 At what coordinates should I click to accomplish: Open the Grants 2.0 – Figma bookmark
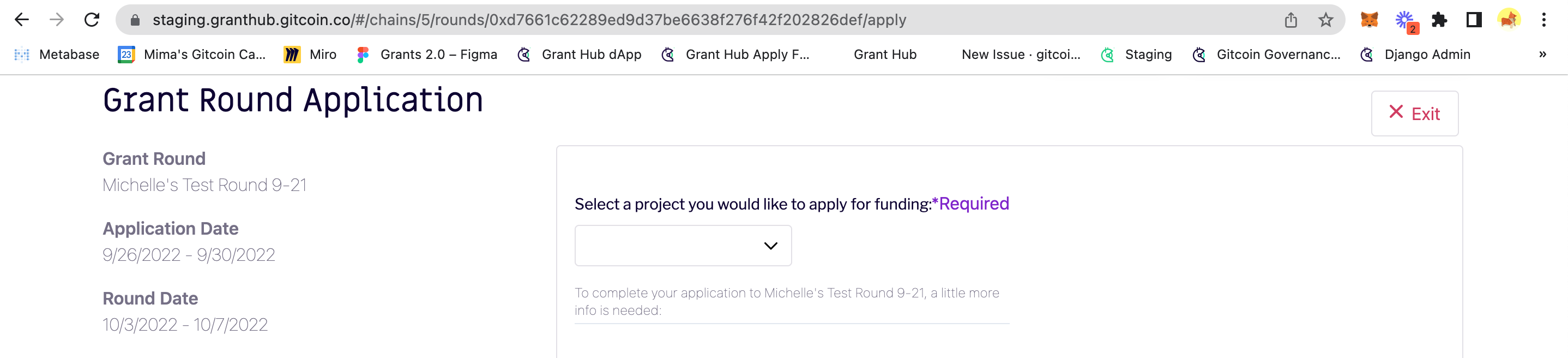427,54
